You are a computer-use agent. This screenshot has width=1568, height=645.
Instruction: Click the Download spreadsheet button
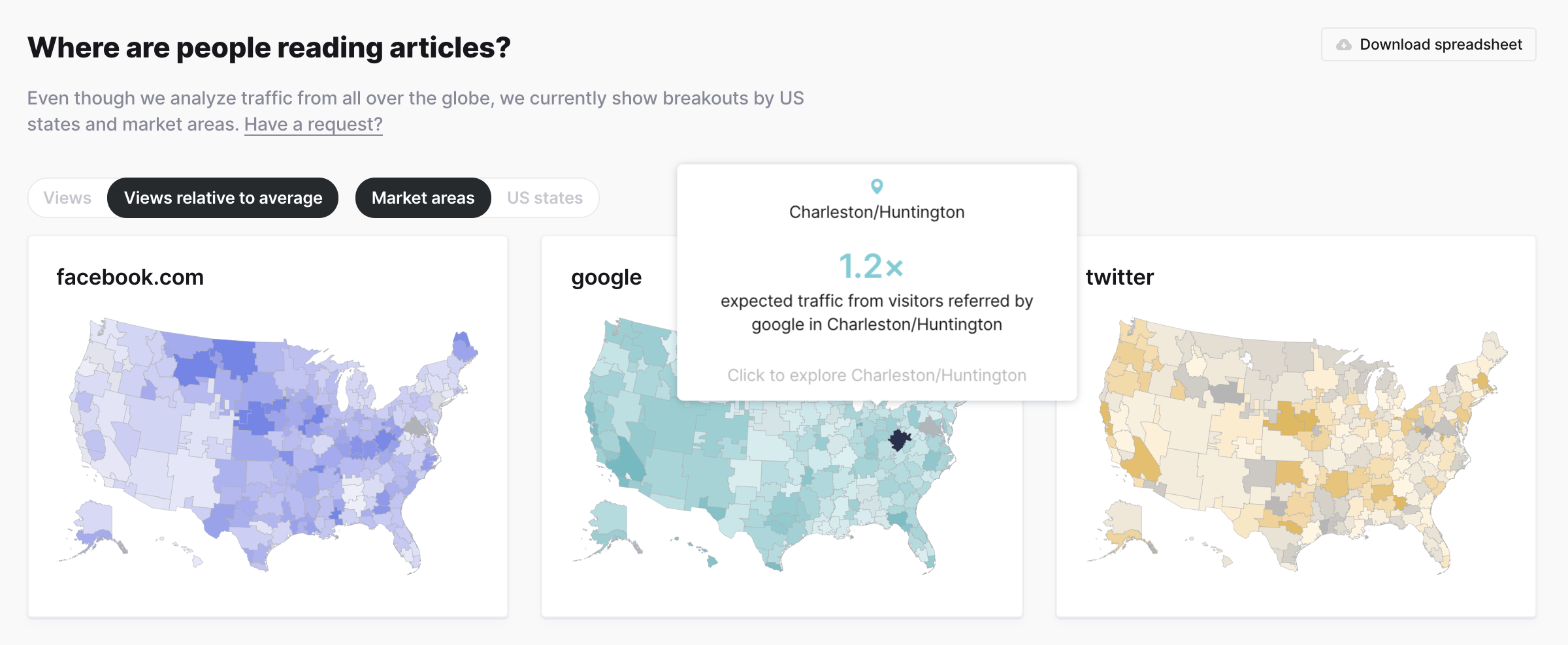point(1428,44)
